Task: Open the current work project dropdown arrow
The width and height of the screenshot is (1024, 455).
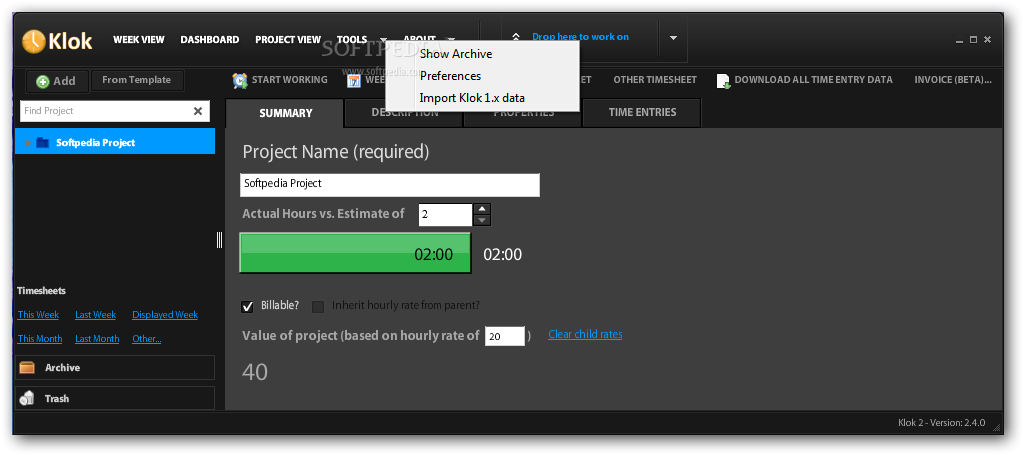Action: [673, 38]
